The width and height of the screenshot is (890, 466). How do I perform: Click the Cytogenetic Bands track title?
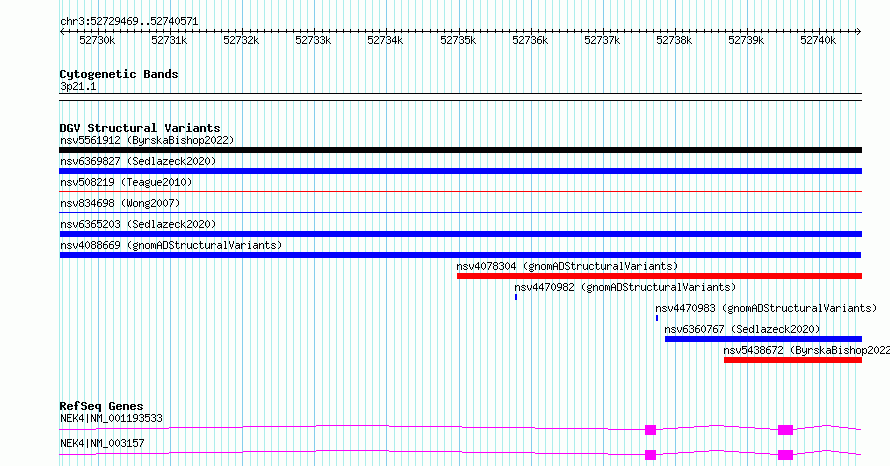pyautogui.click(x=119, y=74)
